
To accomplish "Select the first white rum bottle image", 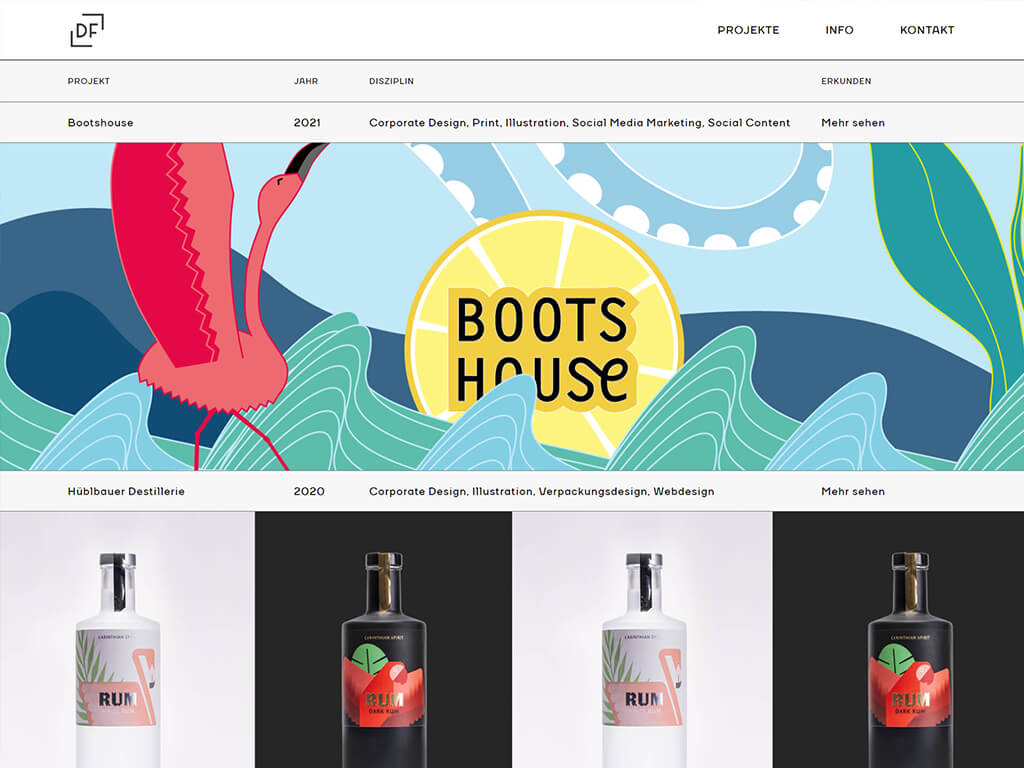I will pyautogui.click(x=127, y=640).
